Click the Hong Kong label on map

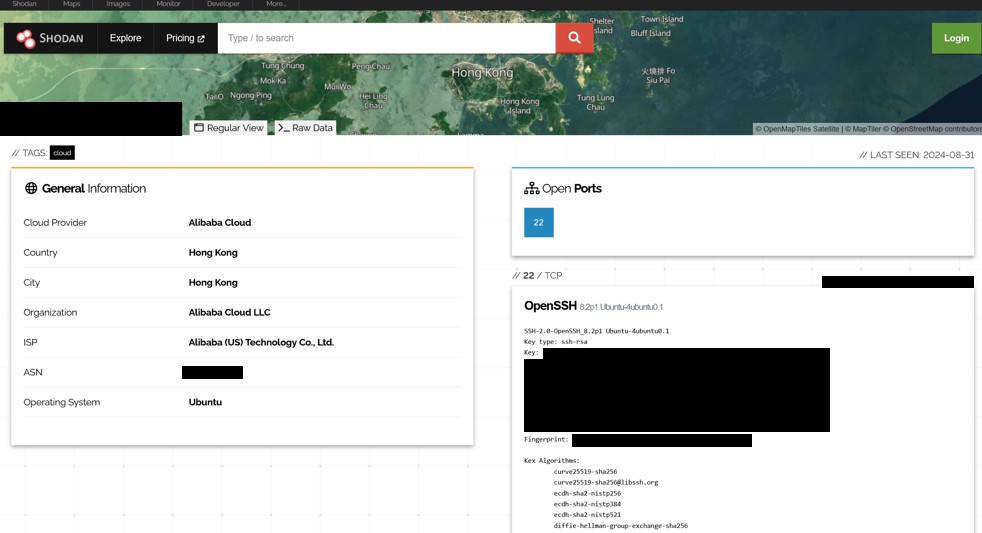point(482,73)
